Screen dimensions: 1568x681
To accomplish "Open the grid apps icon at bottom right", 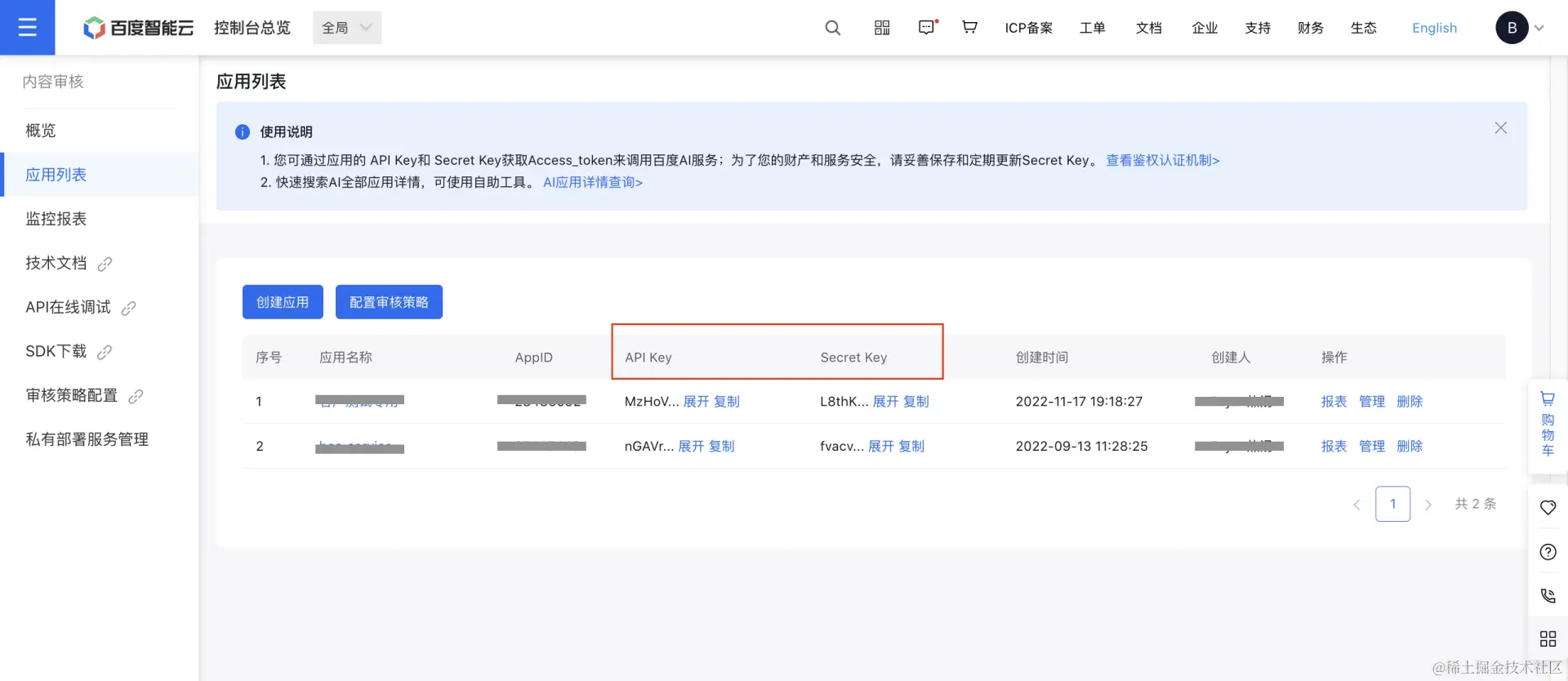I will tap(1548, 639).
